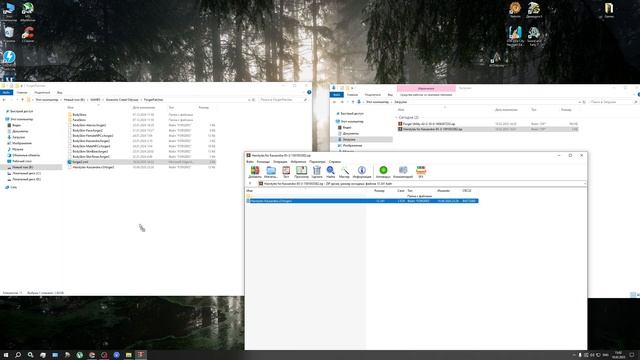
Task: Click the parent folder row in WinRAR list
Action: click(362, 196)
